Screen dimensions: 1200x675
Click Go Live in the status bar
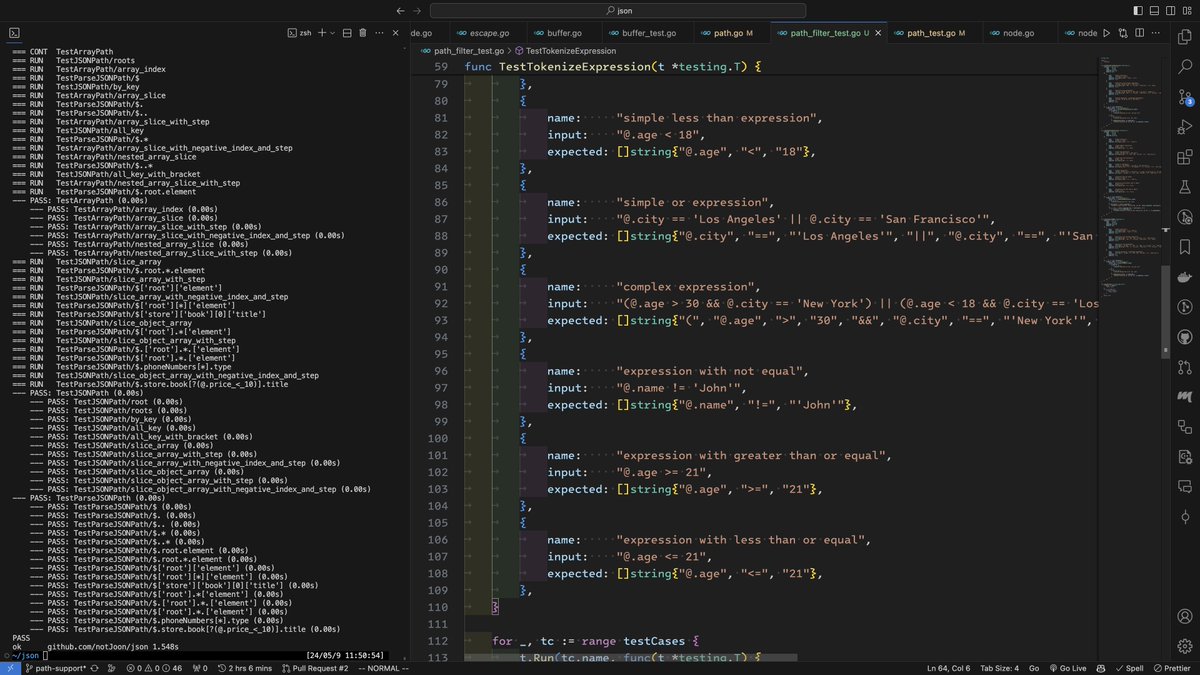1067,668
